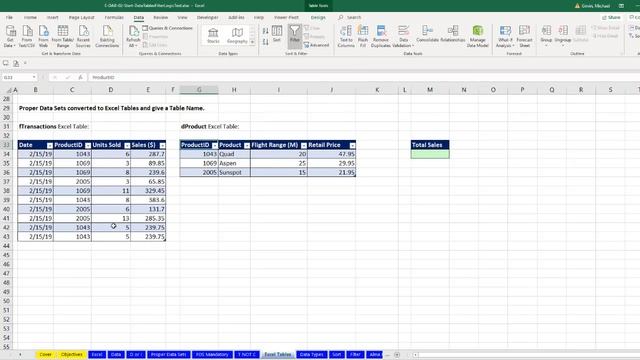
Task: Click the Sort A to Z icon
Action: coord(265,31)
